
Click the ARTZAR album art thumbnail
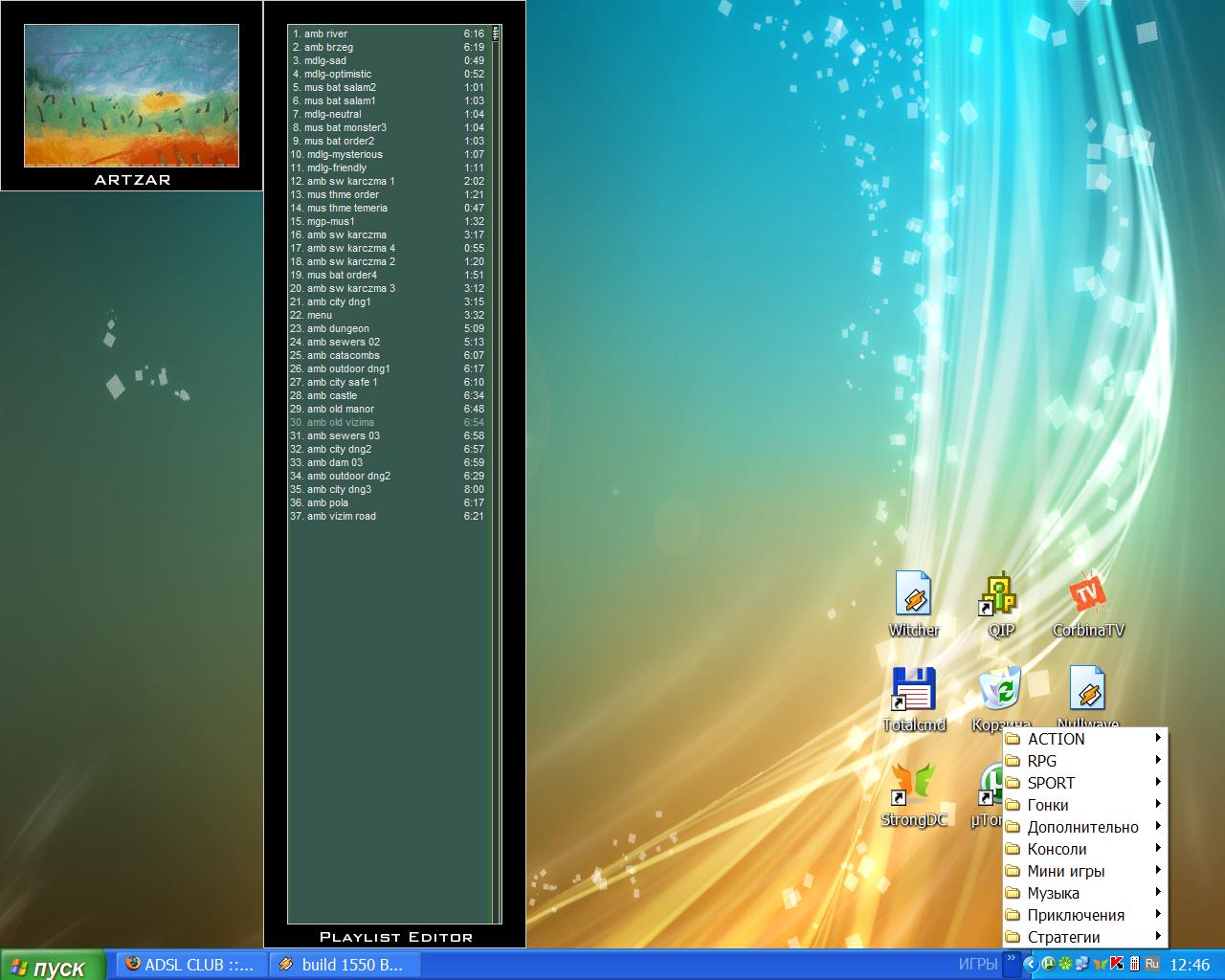131,96
